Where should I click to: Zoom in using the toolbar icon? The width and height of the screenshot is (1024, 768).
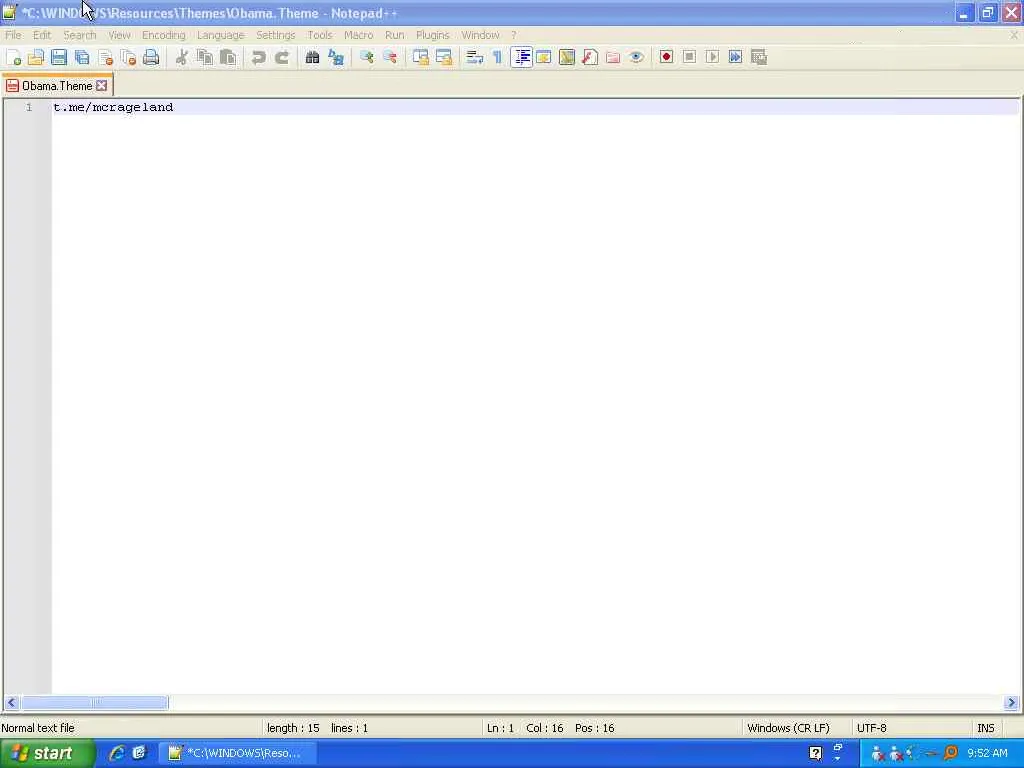coord(366,57)
